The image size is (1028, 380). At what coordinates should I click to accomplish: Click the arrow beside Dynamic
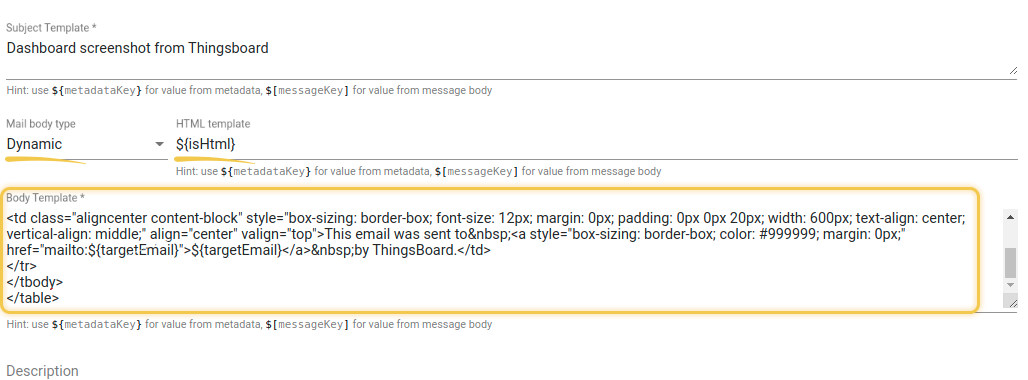pyautogui.click(x=159, y=144)
